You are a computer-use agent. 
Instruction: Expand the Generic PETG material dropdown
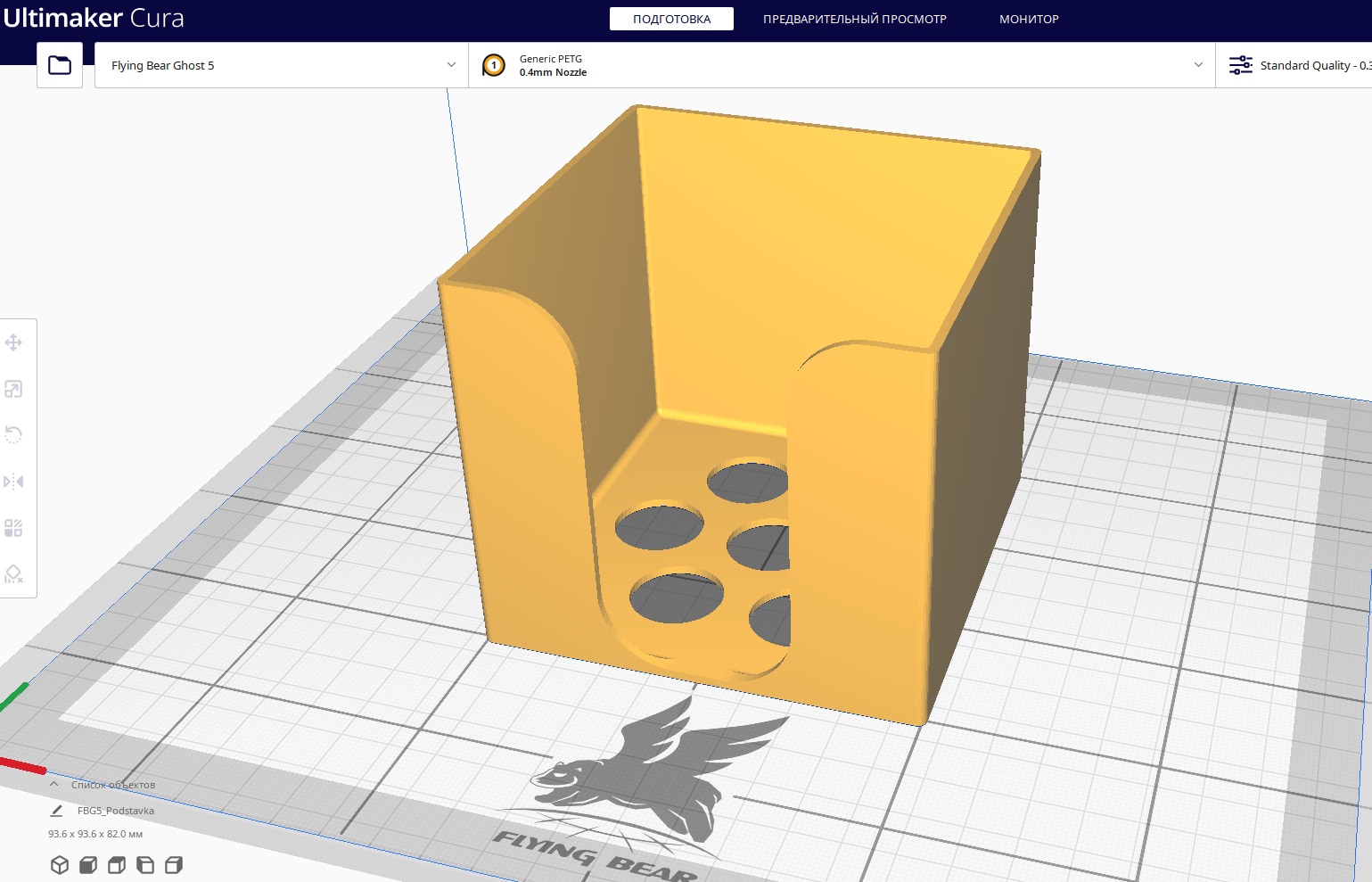click(841, 65)
